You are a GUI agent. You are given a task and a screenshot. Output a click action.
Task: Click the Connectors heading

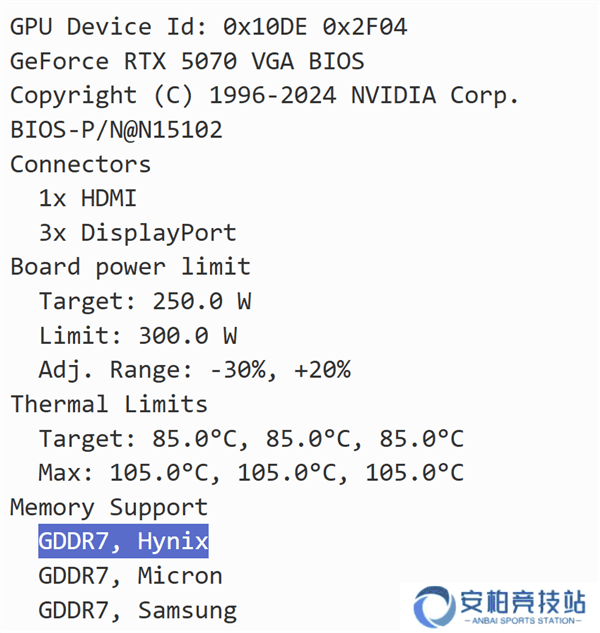80,164
